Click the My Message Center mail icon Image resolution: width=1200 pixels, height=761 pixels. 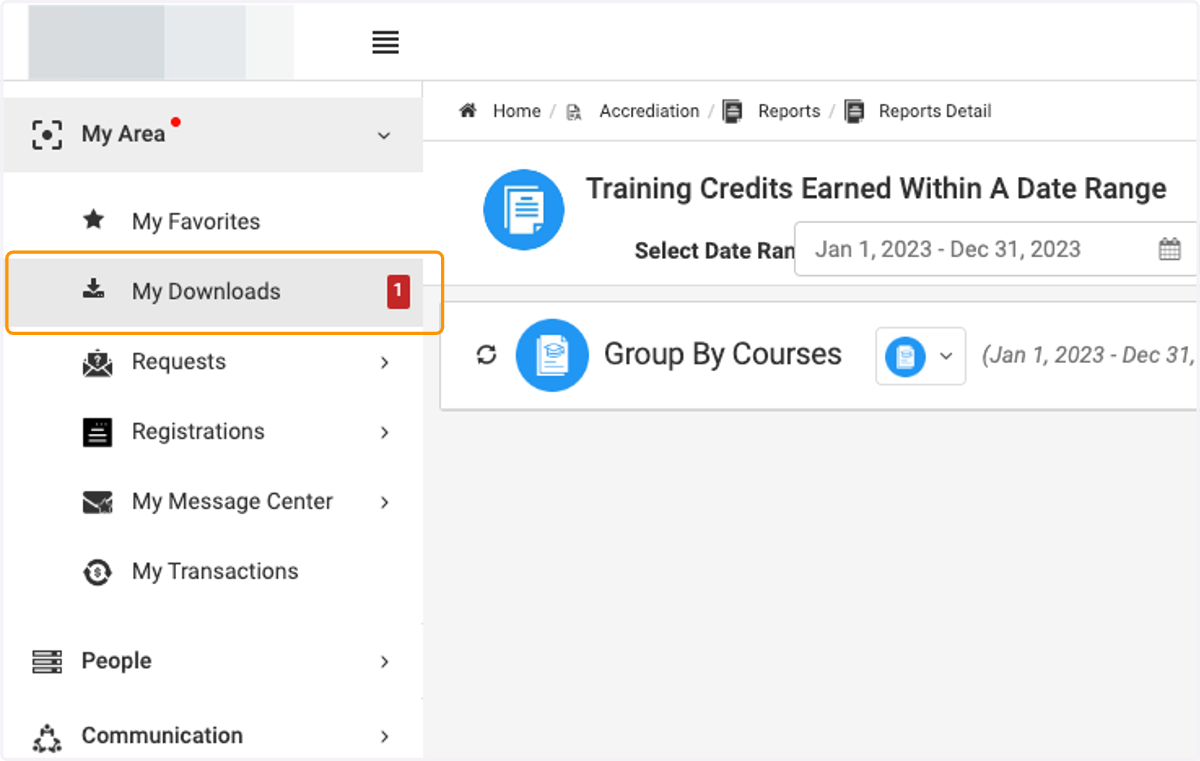click(x=97, y=502)
